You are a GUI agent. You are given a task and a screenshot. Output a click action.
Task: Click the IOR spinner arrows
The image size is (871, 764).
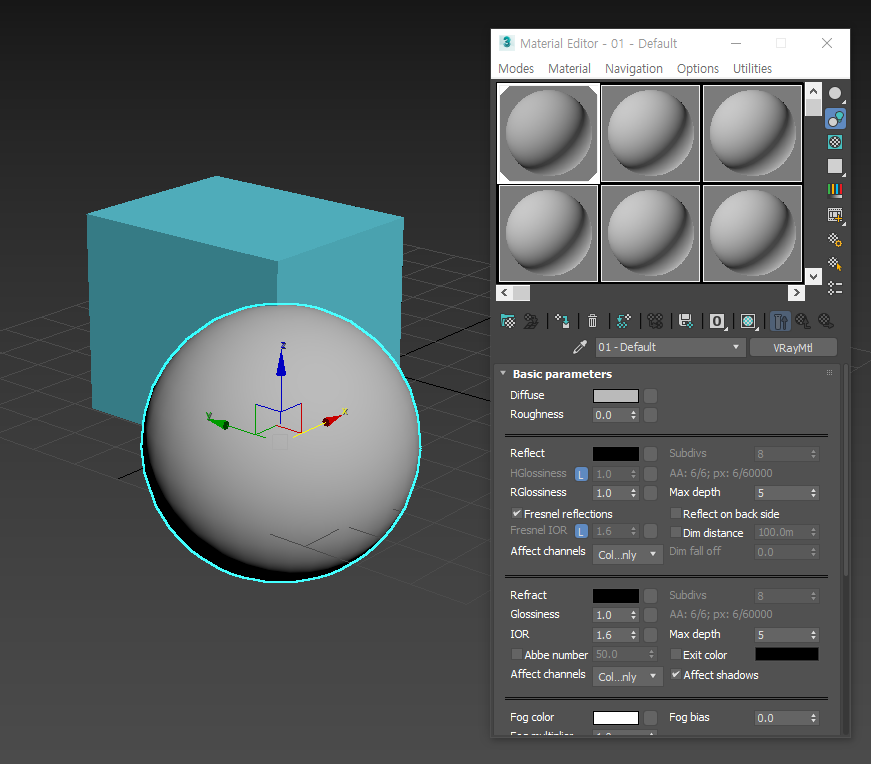pyautogui.click(x=633, y=635)
